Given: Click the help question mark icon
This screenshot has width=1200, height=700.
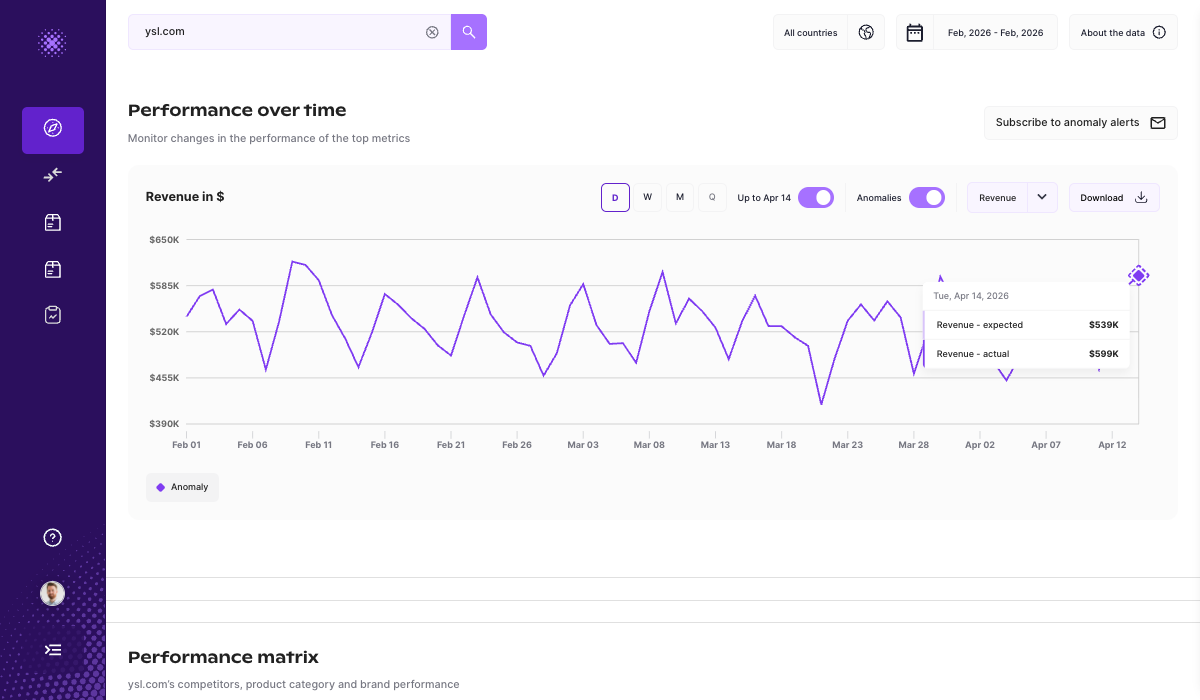Looking at the screenshot, I should coord(52,537).
